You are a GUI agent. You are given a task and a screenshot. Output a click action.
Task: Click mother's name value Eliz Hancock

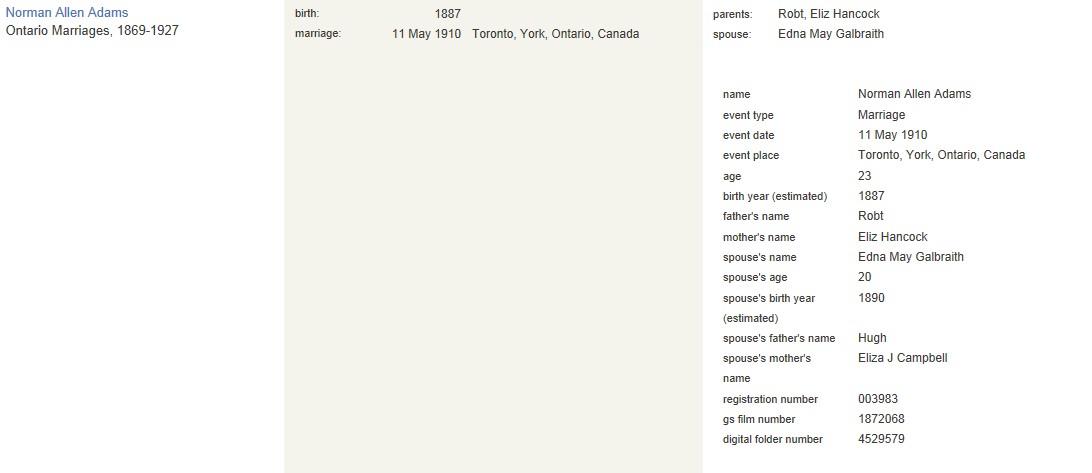click(x=893, y=236)
